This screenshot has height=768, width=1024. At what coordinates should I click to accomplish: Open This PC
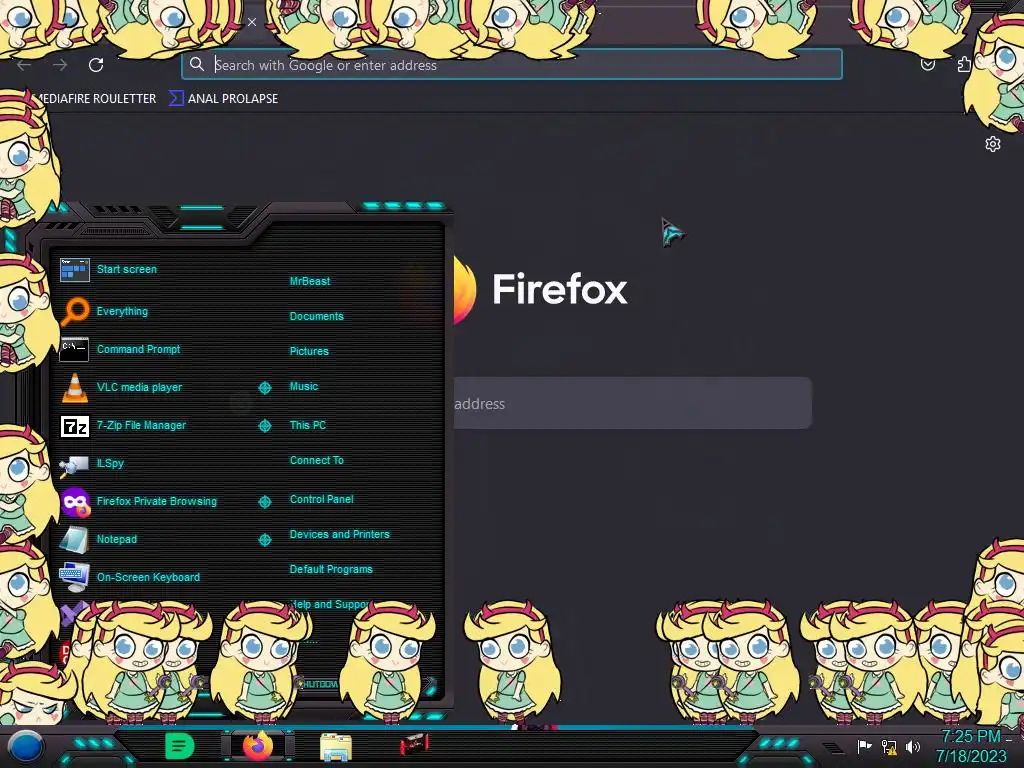308,424
